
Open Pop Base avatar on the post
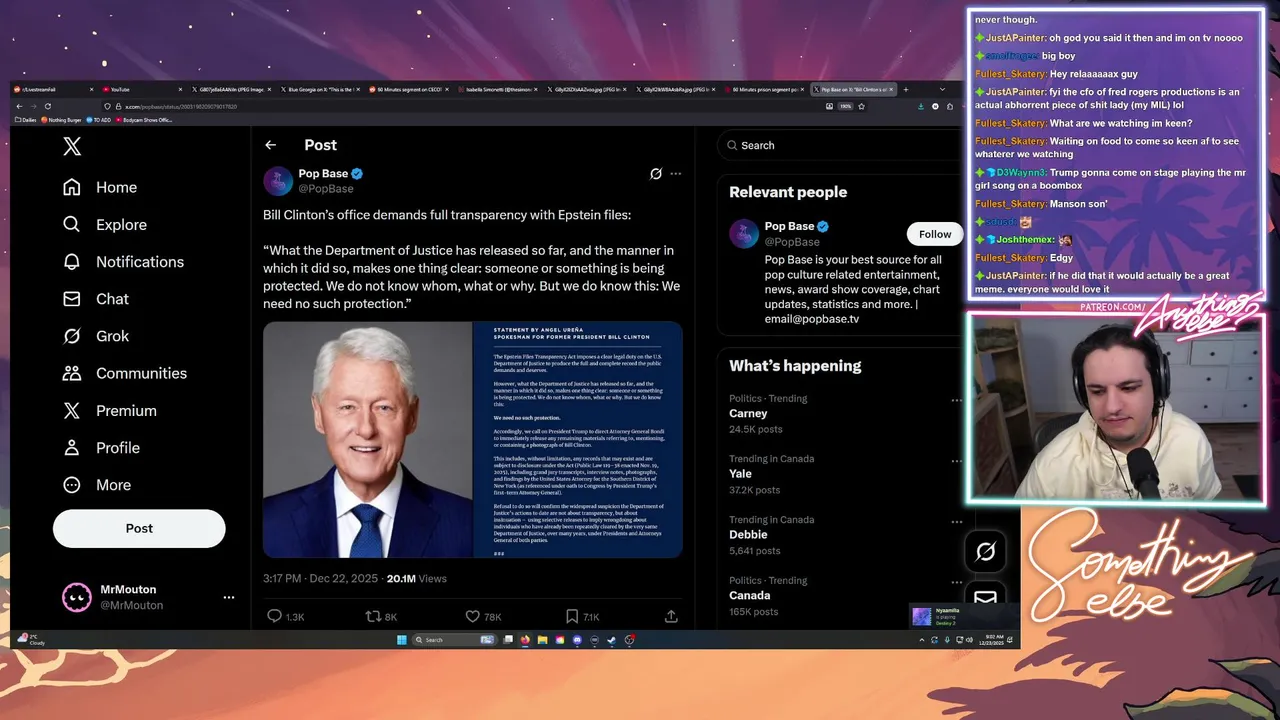point(278,181)
